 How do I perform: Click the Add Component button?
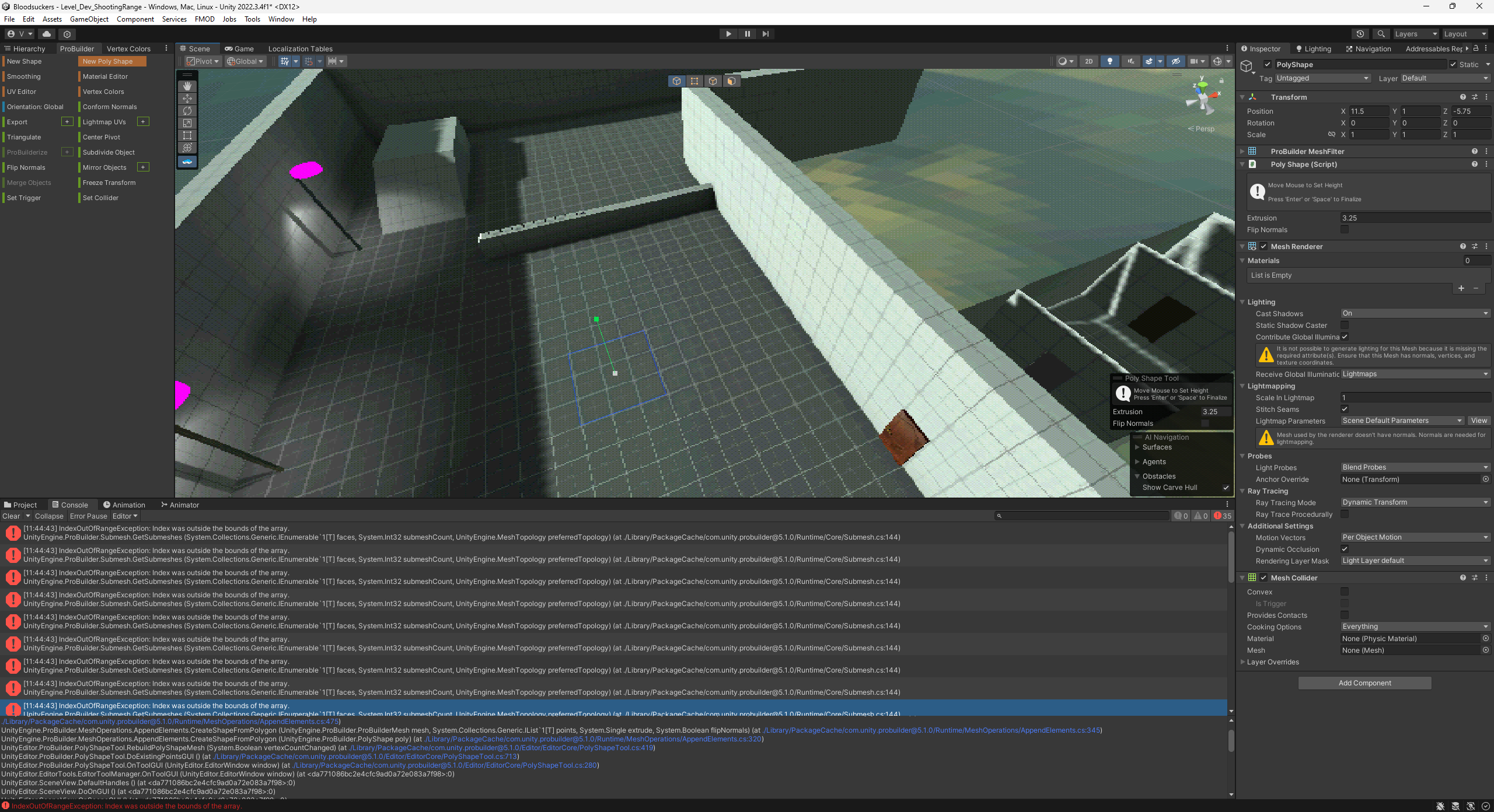coord(1364,683)
